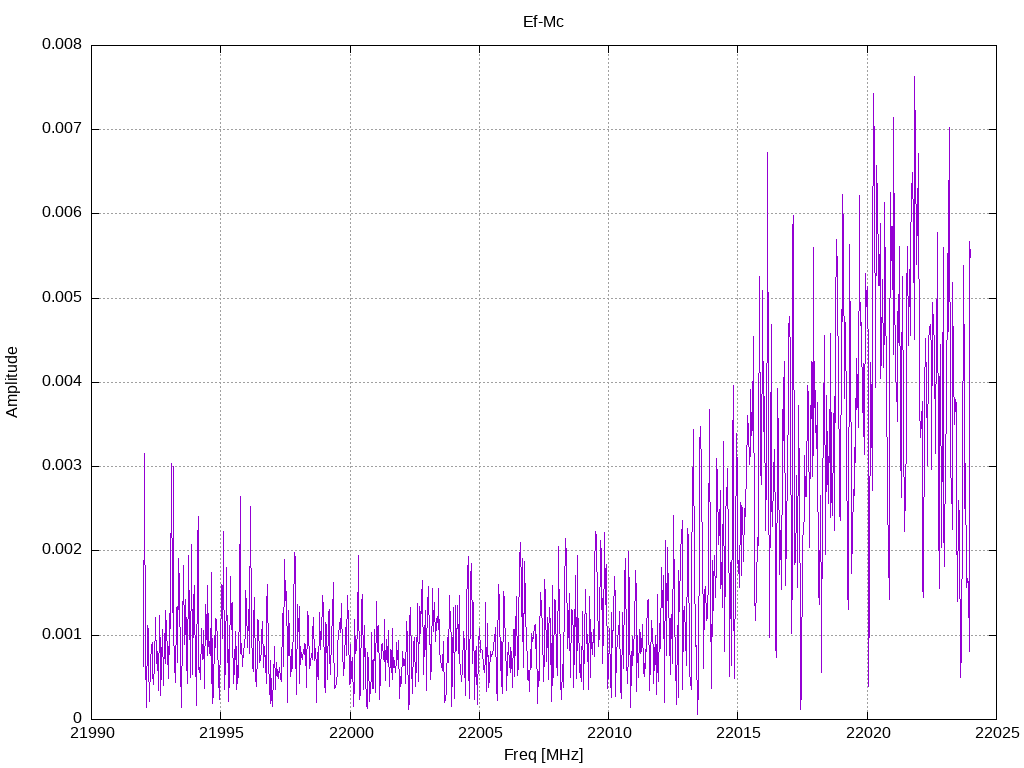Click the 0.001 y-axis tick label
This screenshot has width=1024, height=768.
(x=61, y=635)
